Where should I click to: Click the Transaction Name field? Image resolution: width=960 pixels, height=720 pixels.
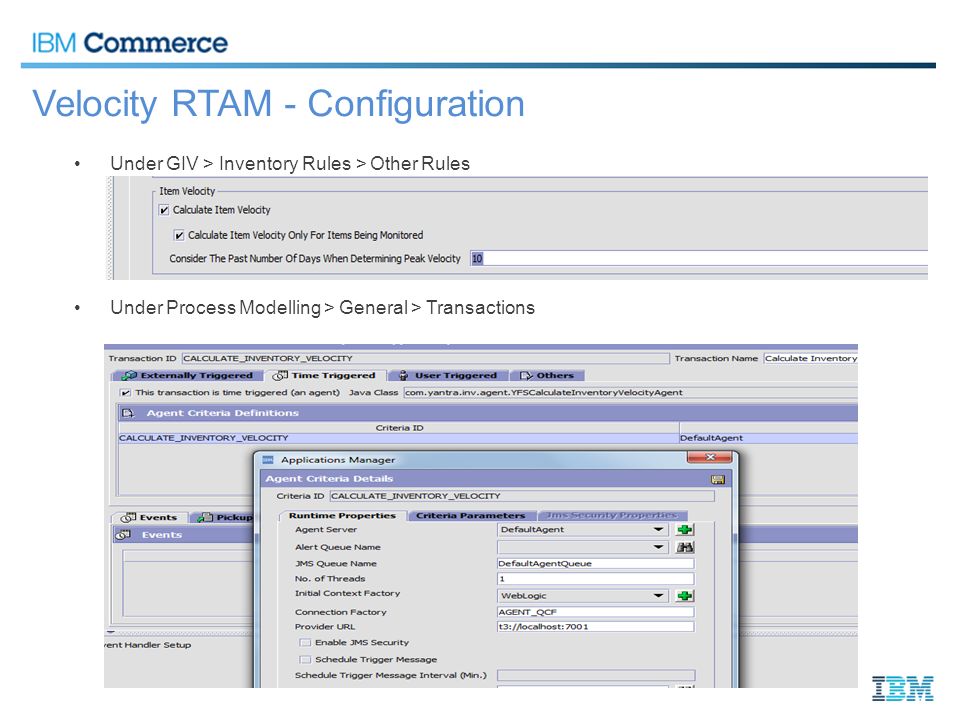[811, 358]
